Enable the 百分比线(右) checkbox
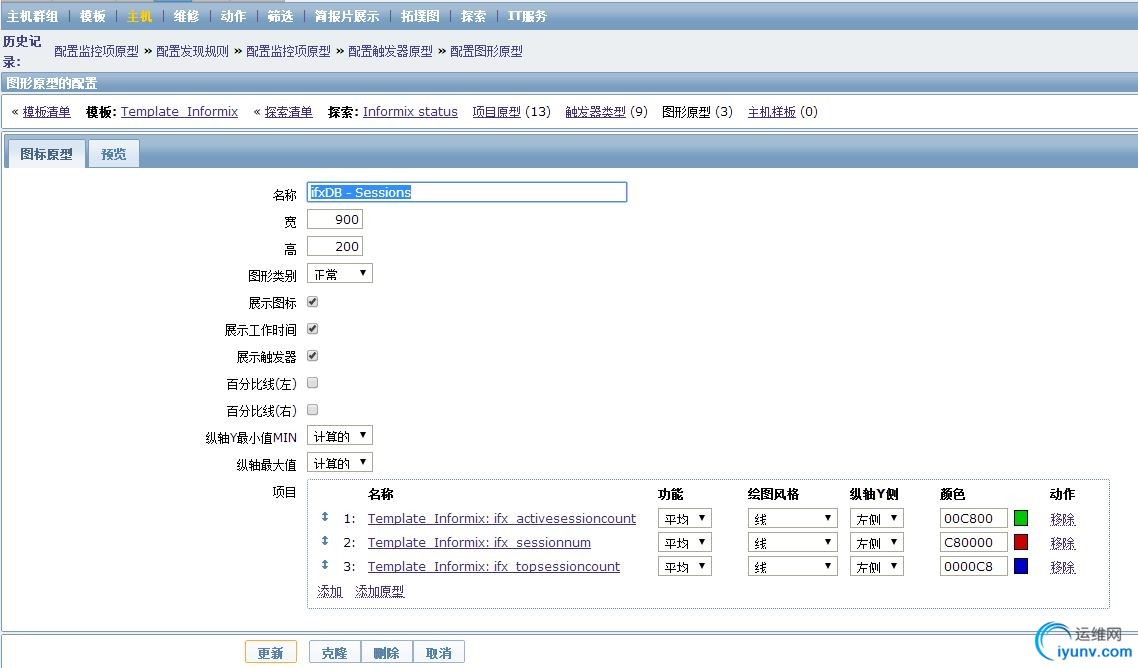Image resolution: width=1138 pixels, height=668 pixels. click(313, 410)
